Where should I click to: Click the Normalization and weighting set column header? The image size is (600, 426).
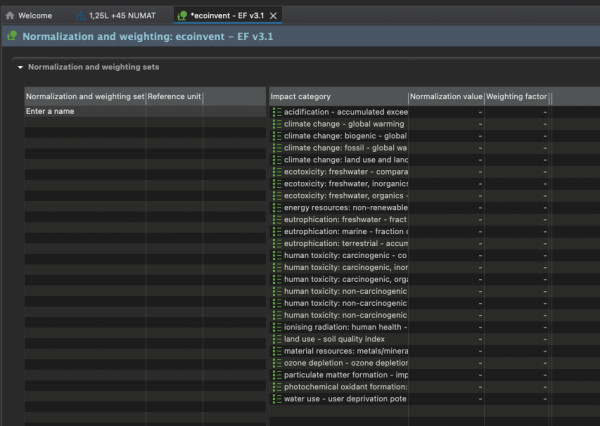(85, 96)
